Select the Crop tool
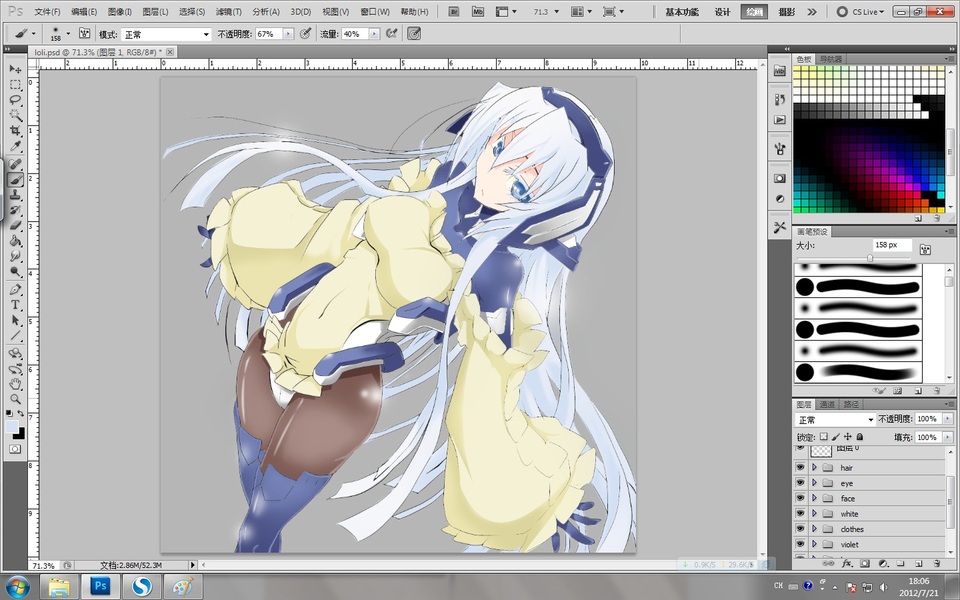 coord(15,130)
